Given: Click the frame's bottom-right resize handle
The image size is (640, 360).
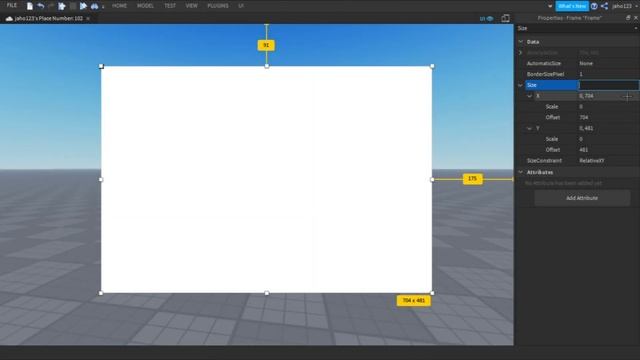Looking at the screenshot, I should 432,293.
